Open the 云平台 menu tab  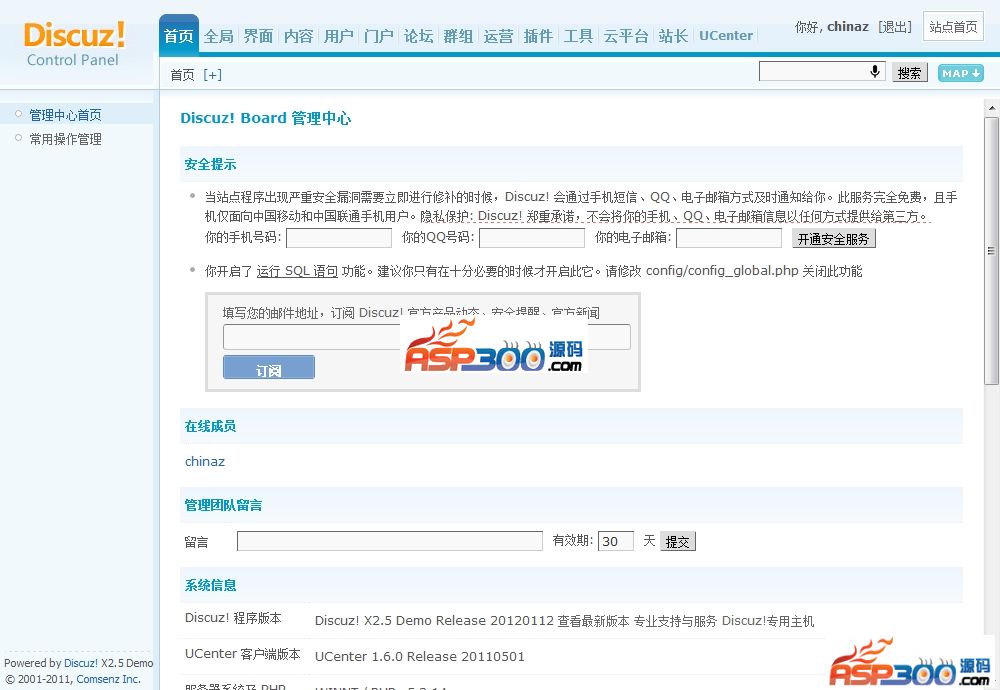coord(626,36)
